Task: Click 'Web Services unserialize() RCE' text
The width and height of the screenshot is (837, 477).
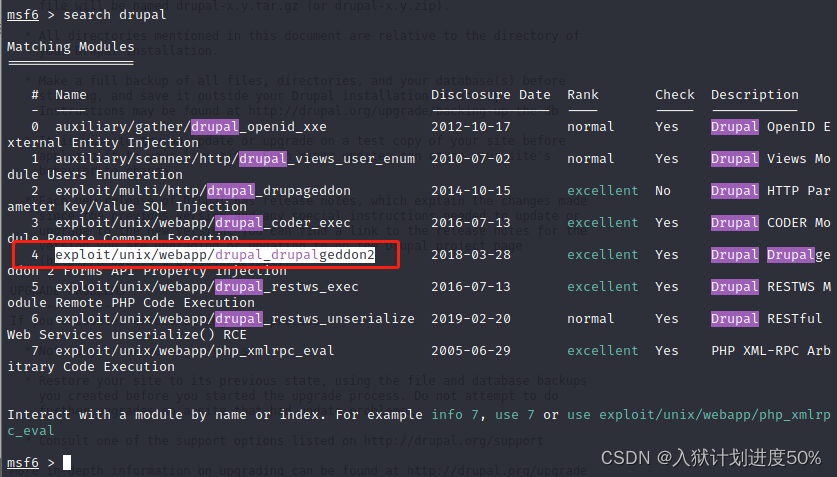Action: click(127, 335)
